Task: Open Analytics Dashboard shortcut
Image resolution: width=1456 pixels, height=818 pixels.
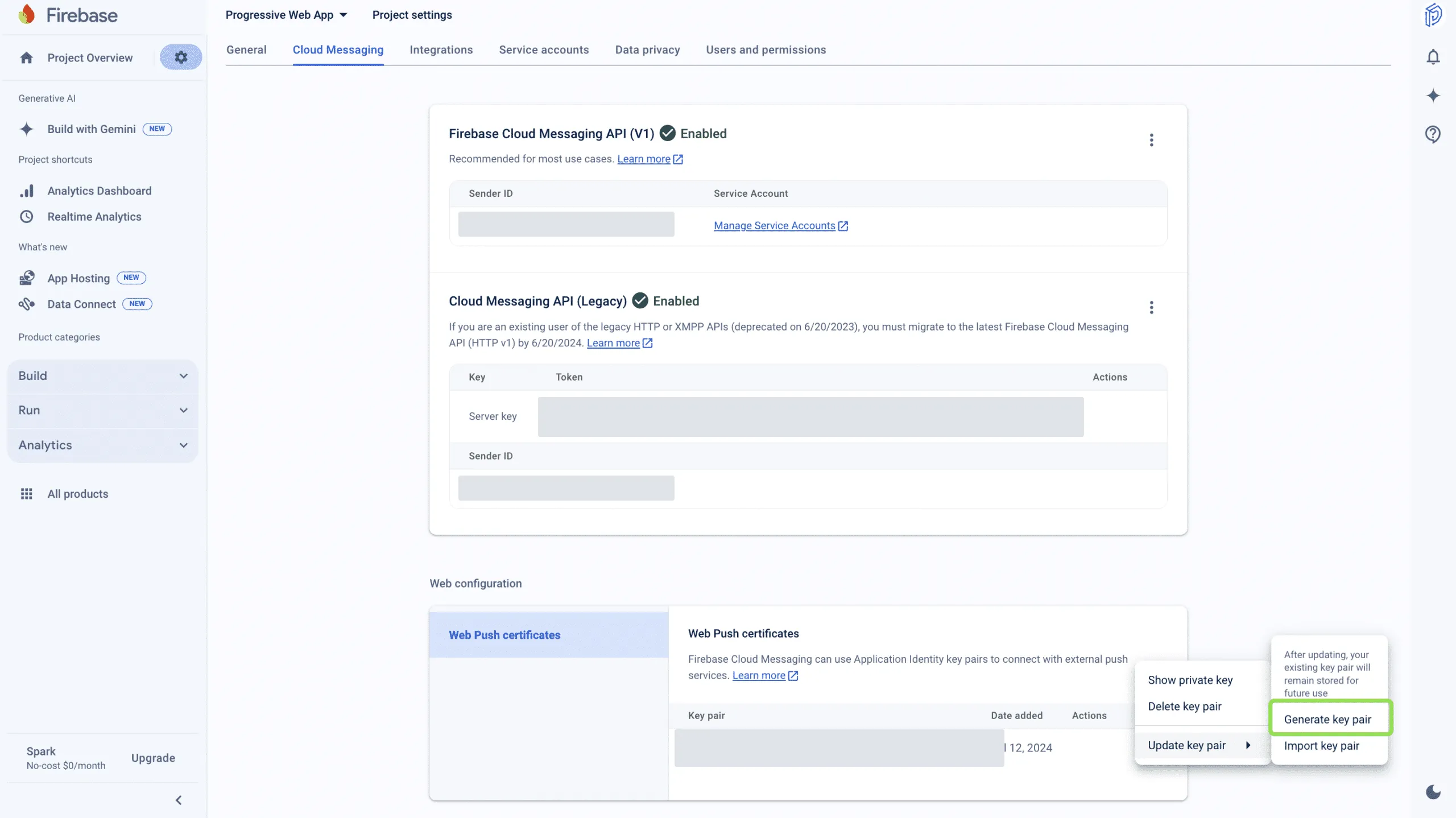Action: coord(100,191)
